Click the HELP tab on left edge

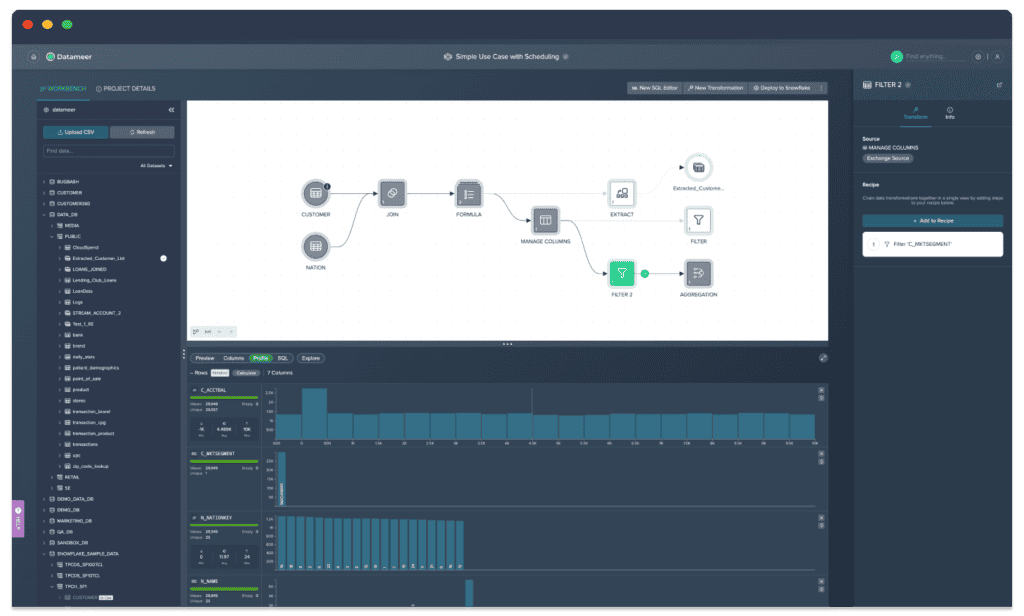(18, 519)
